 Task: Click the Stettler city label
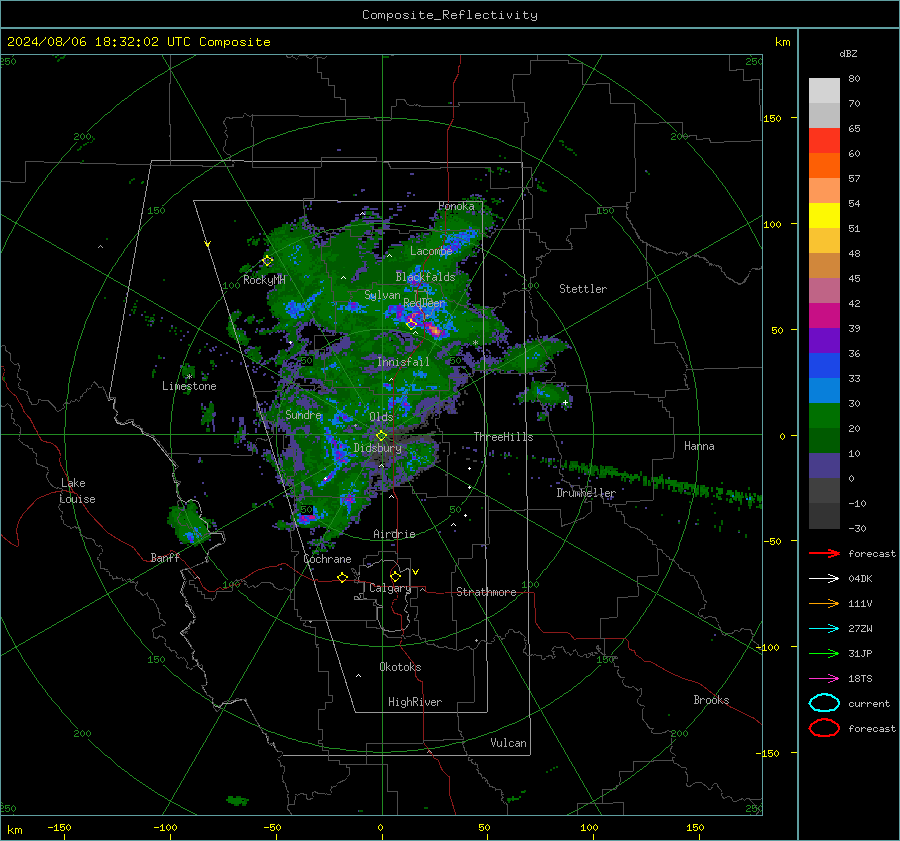[583, 289]
